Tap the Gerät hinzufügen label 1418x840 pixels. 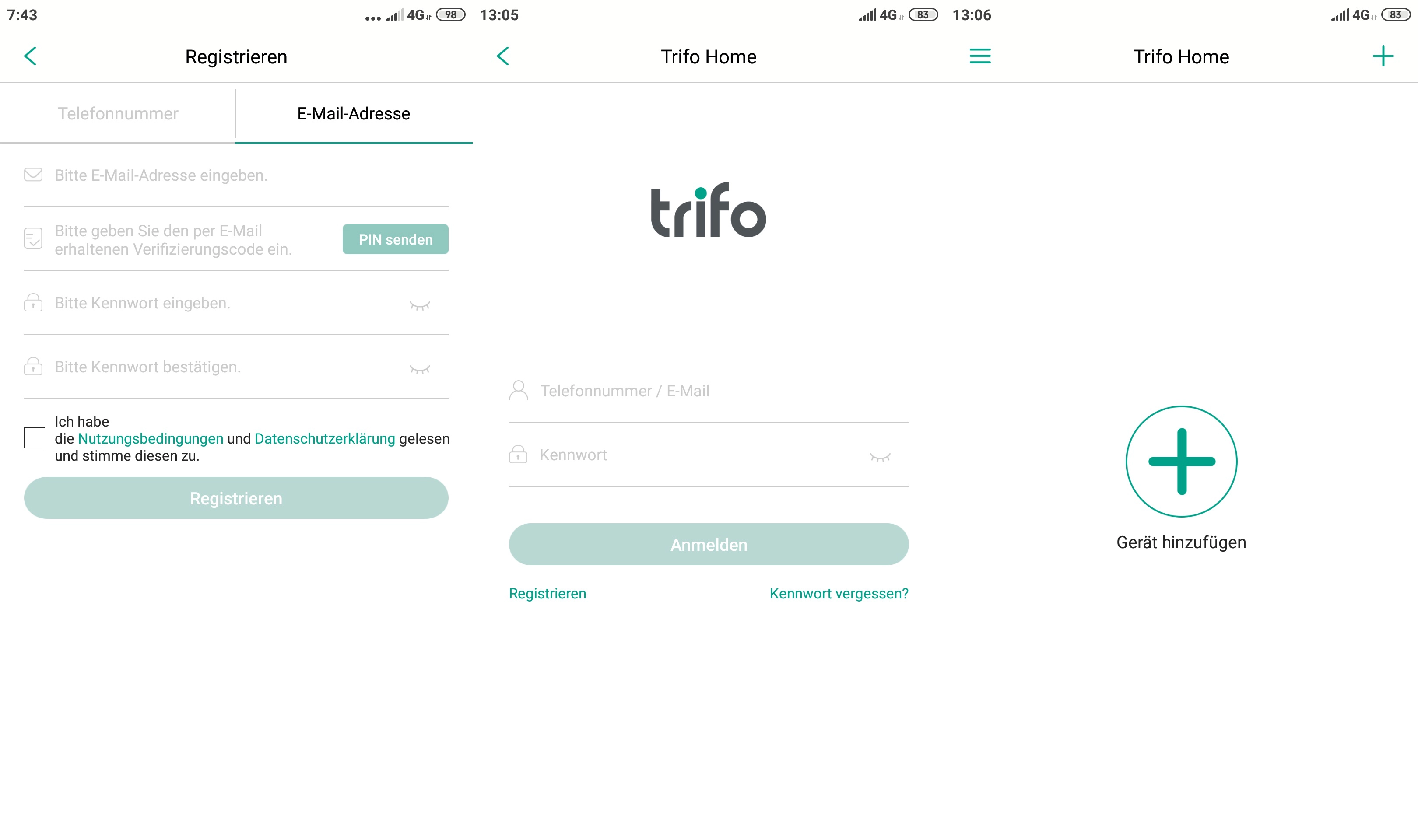pos(1181,542)
